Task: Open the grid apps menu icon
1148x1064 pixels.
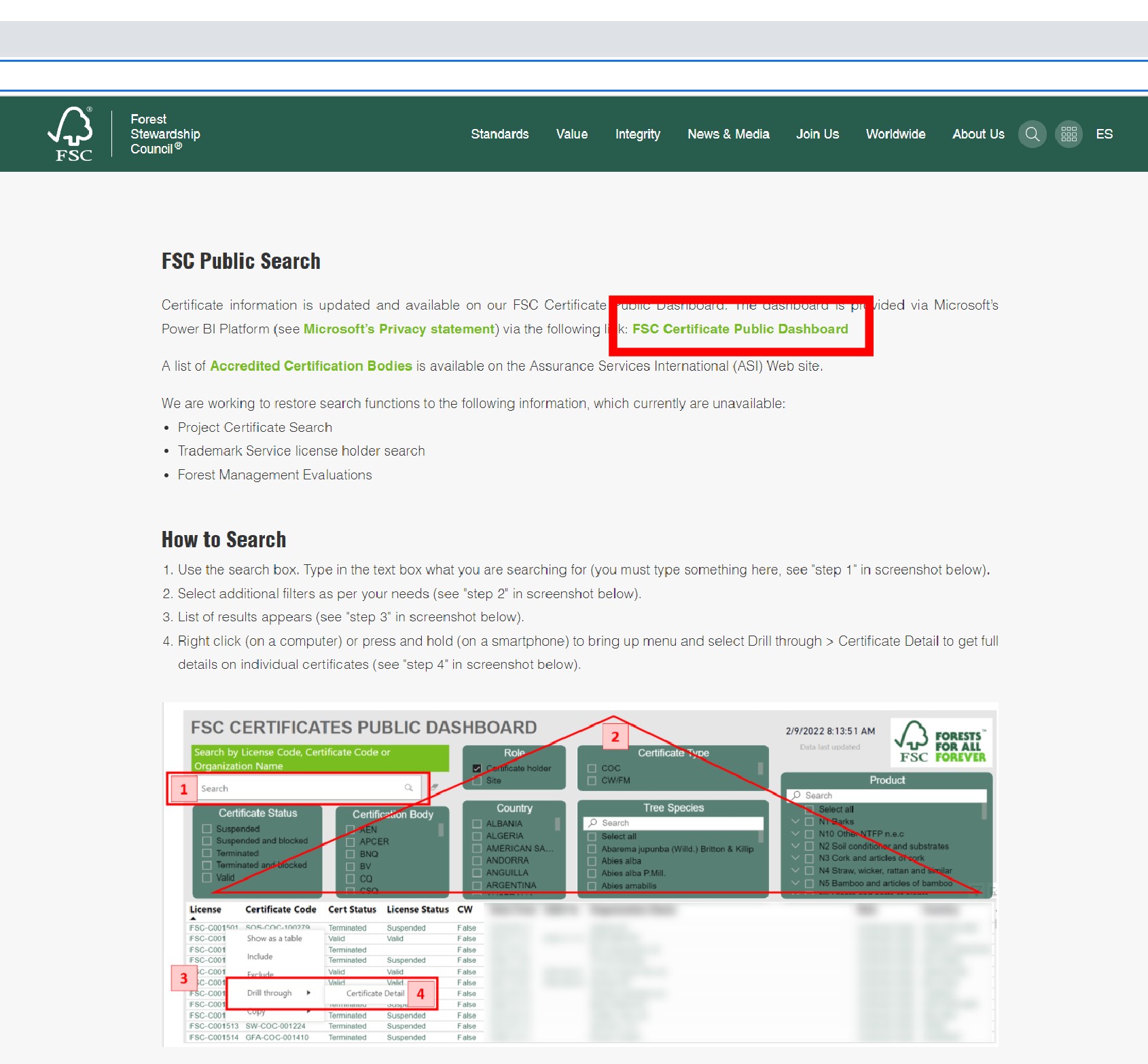Action: click(x=1069, y=134)
